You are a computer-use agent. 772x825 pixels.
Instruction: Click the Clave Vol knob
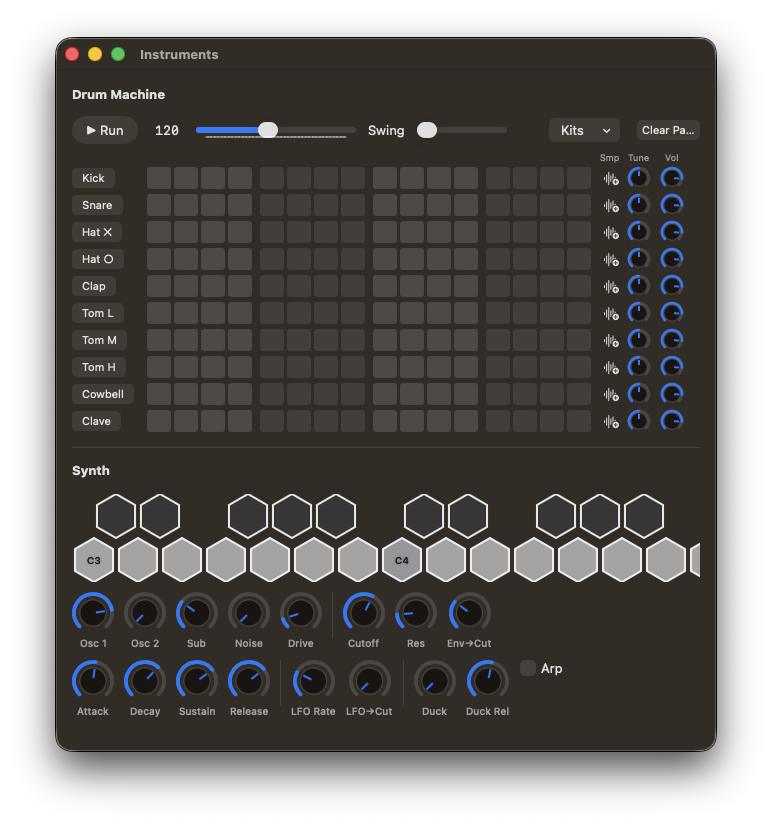[672, 420]
